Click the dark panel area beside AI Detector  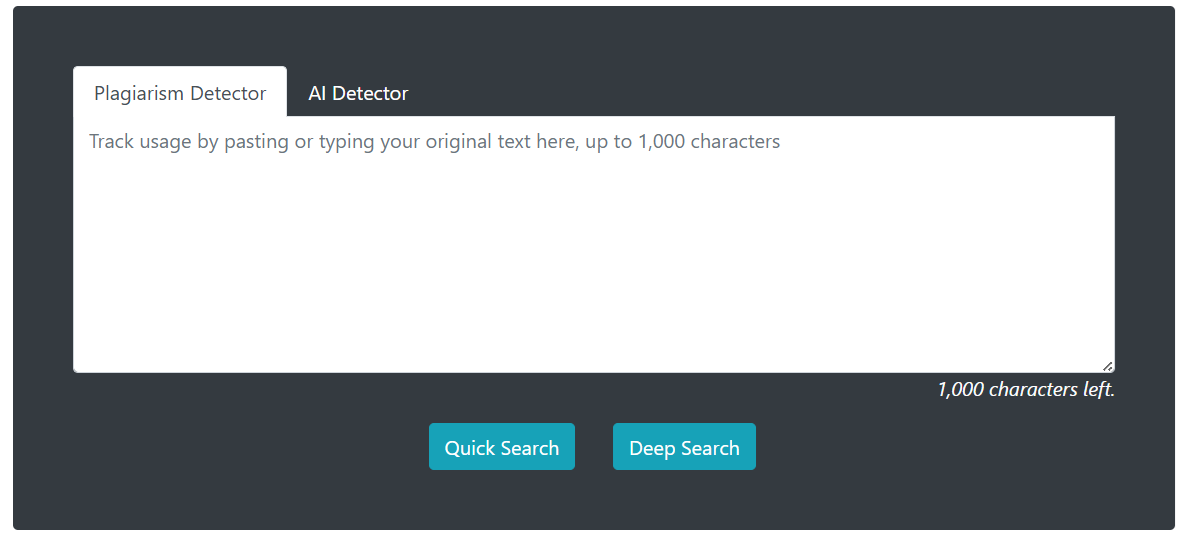click(x=770, y=91)
